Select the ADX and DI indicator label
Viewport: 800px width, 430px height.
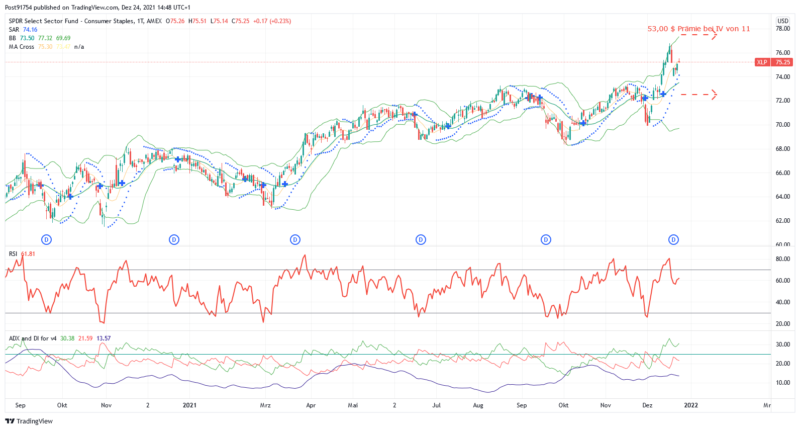pos(31,338)
